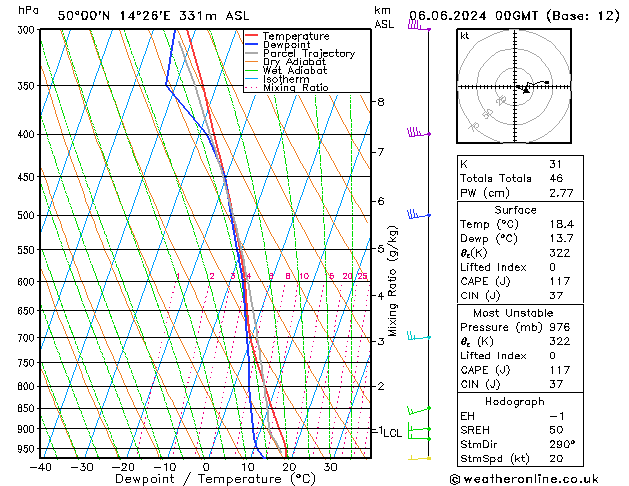This screenshot has width=629, height=486.
Task: Click the red Temperature legend line
Action: pos(252,36)
